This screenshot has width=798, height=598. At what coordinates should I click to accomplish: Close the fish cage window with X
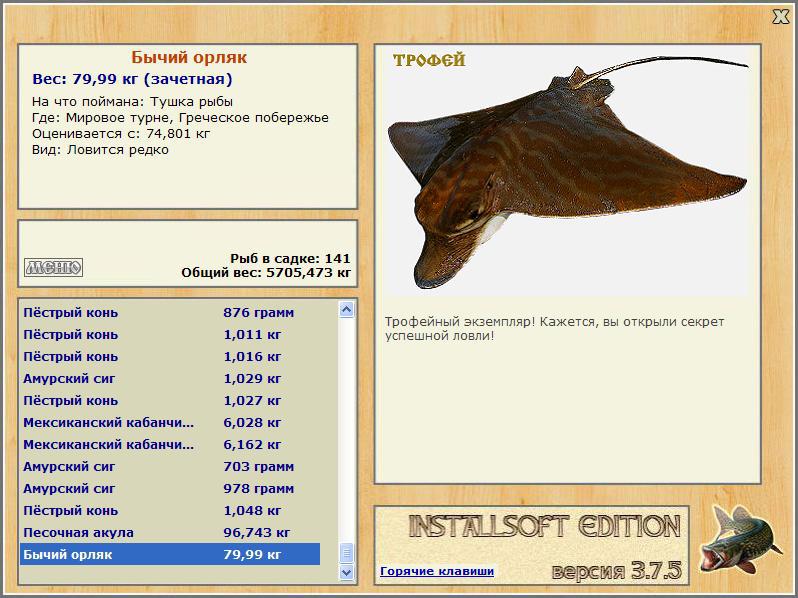pos(781,17)
